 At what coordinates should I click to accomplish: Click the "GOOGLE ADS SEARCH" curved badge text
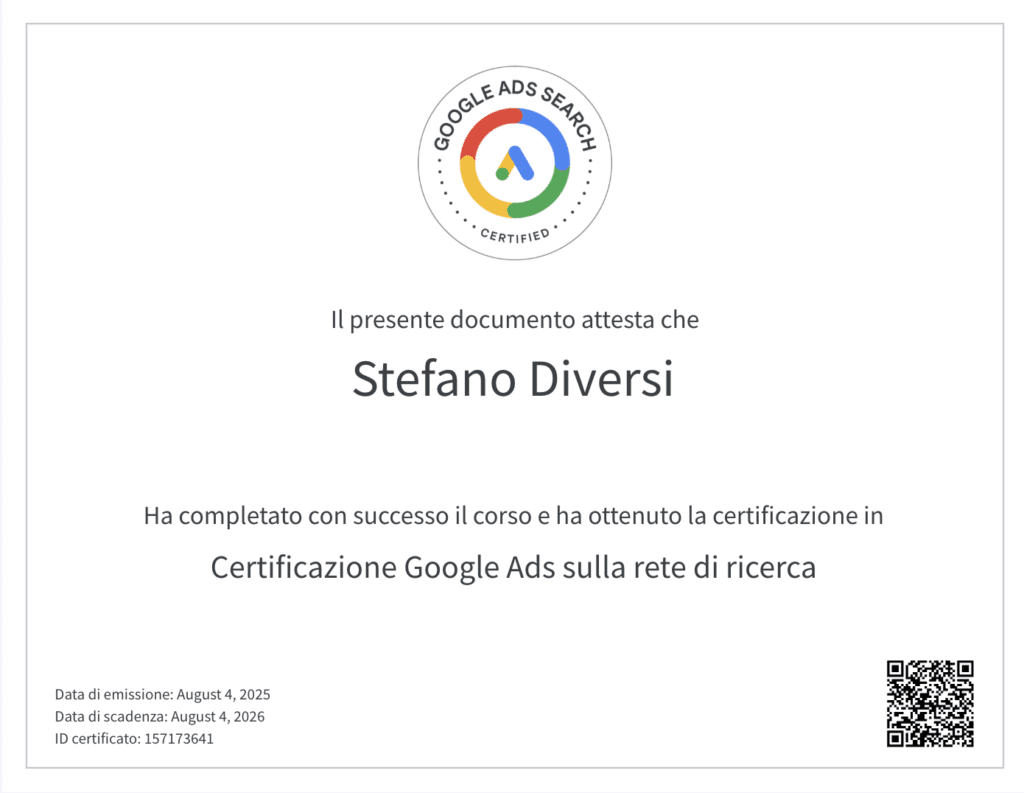click(514, 98)
